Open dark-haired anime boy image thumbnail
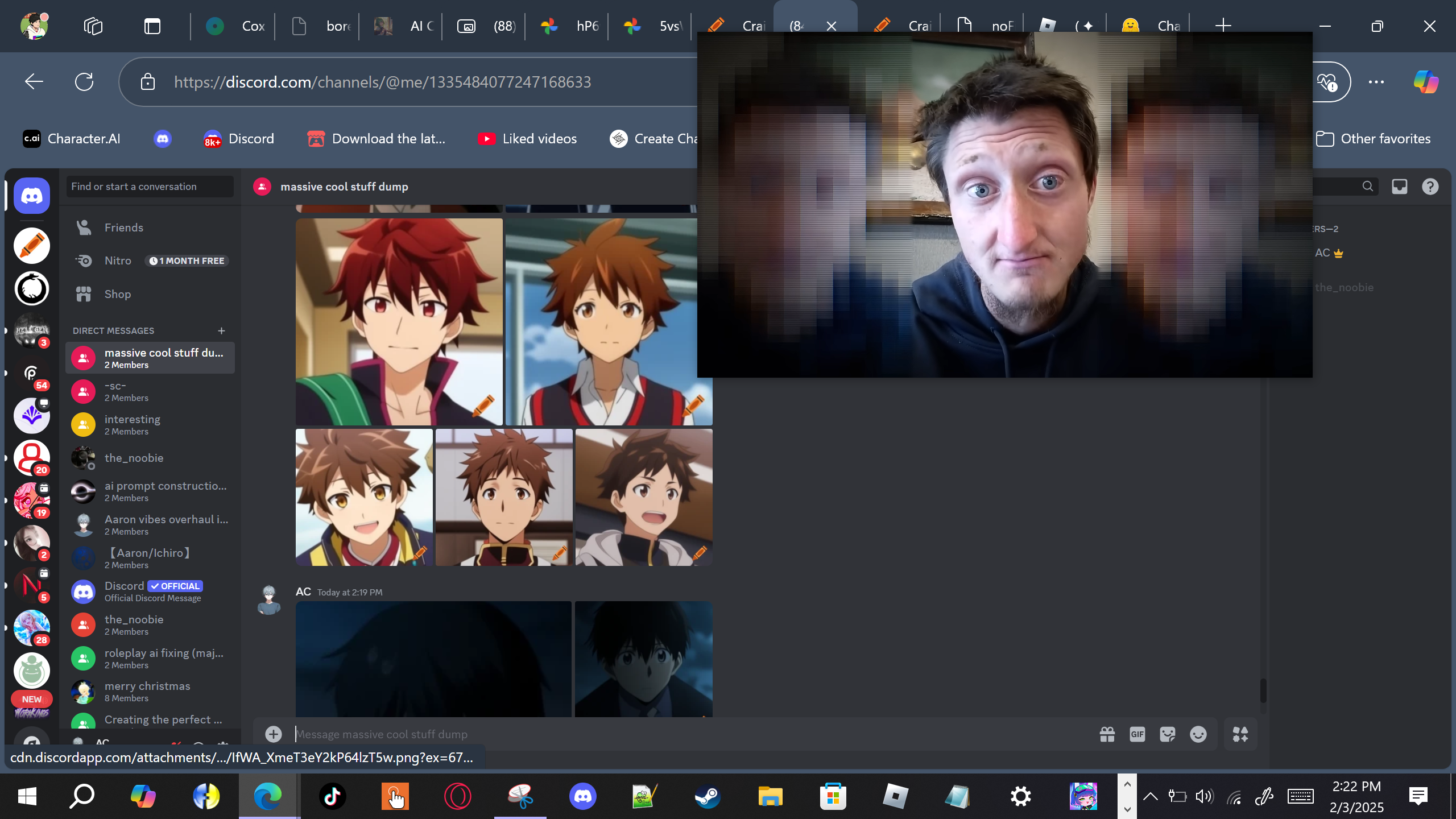 click(644, 659)
